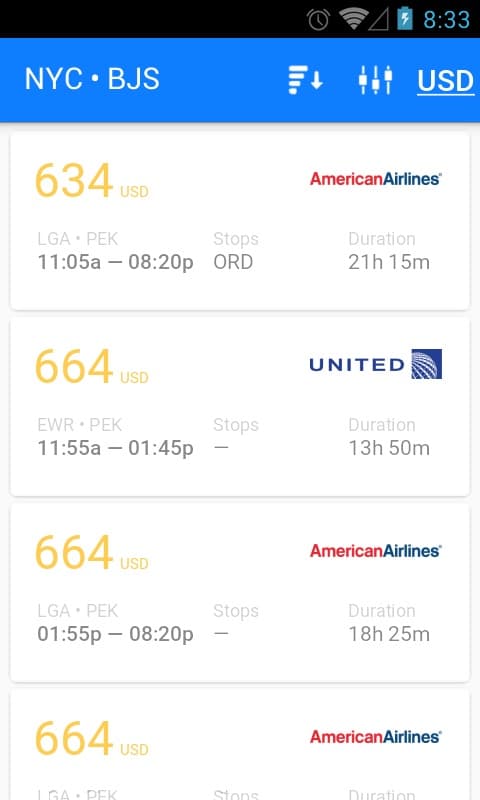Tap the battery charging status icon
Image resolution: width=480 pixels, height=800 pixels.
(x=405, y=18)
